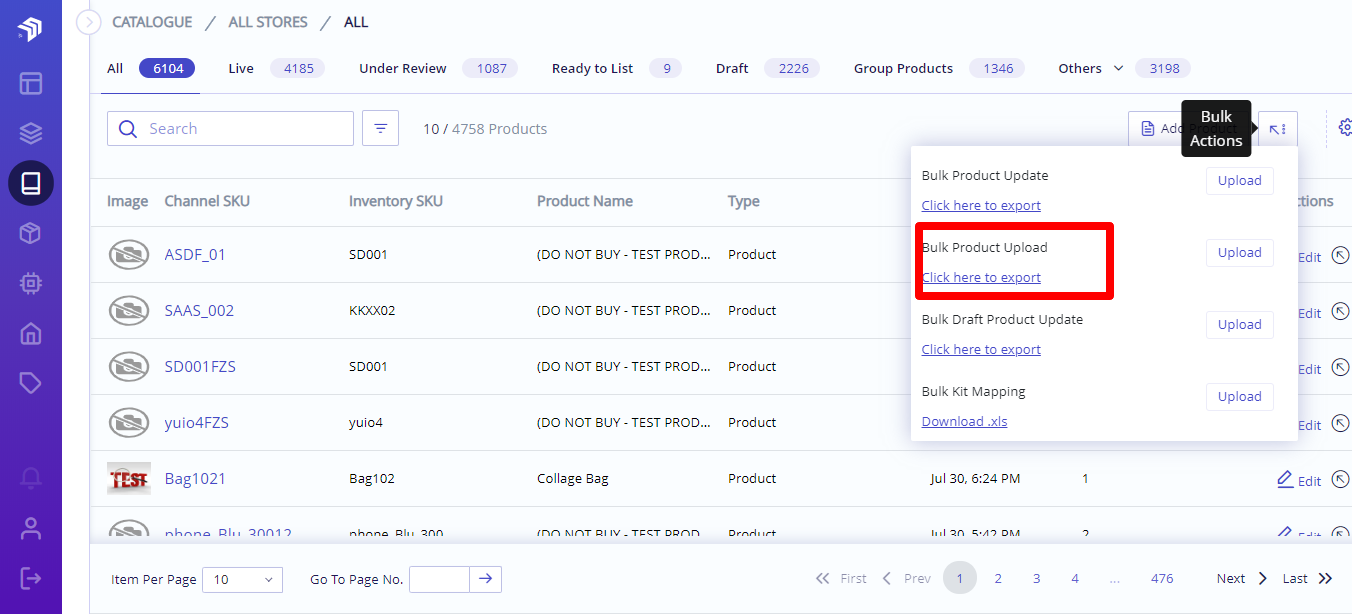Click the TEST thumbnail of Bag1021

[x=129, y=479]
